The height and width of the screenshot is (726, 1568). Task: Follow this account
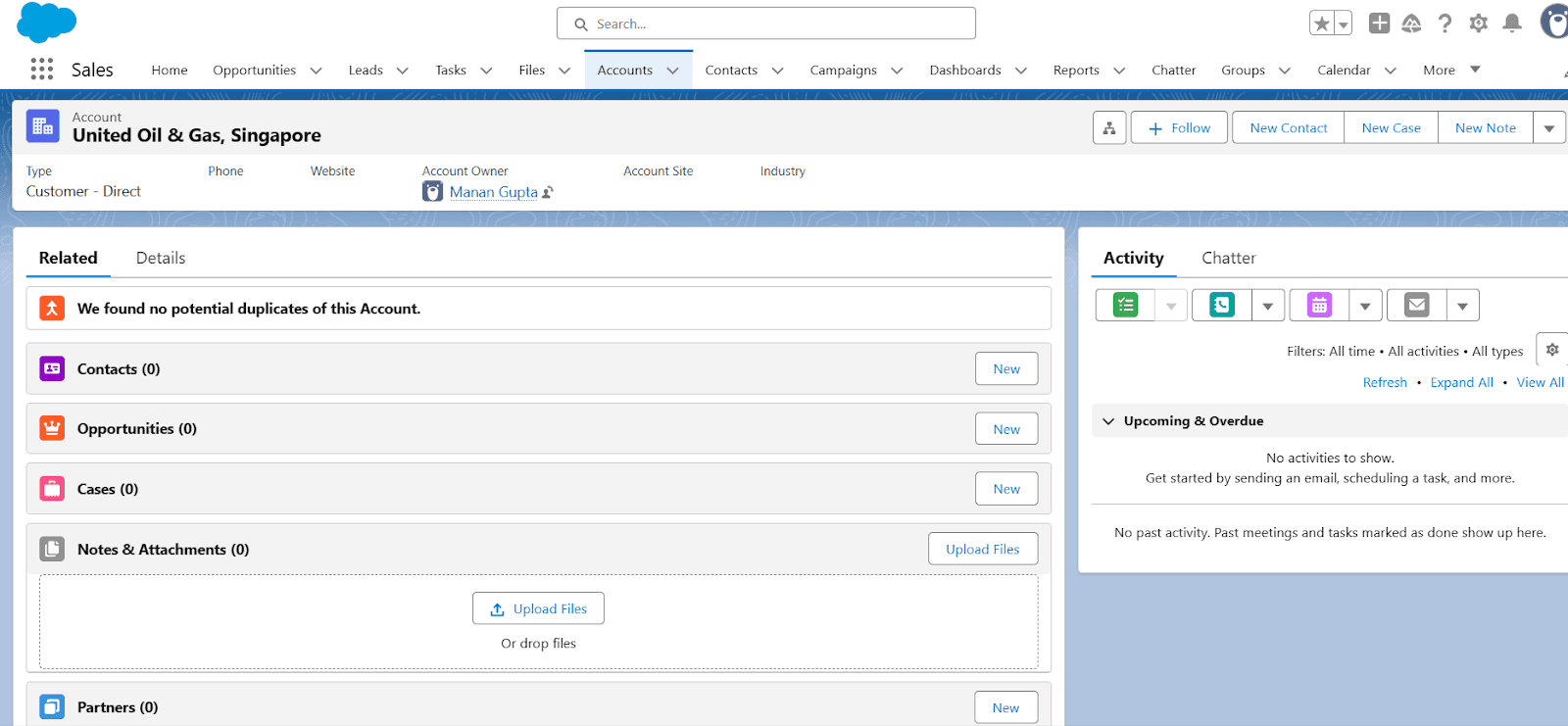(x=1179, y=127)
